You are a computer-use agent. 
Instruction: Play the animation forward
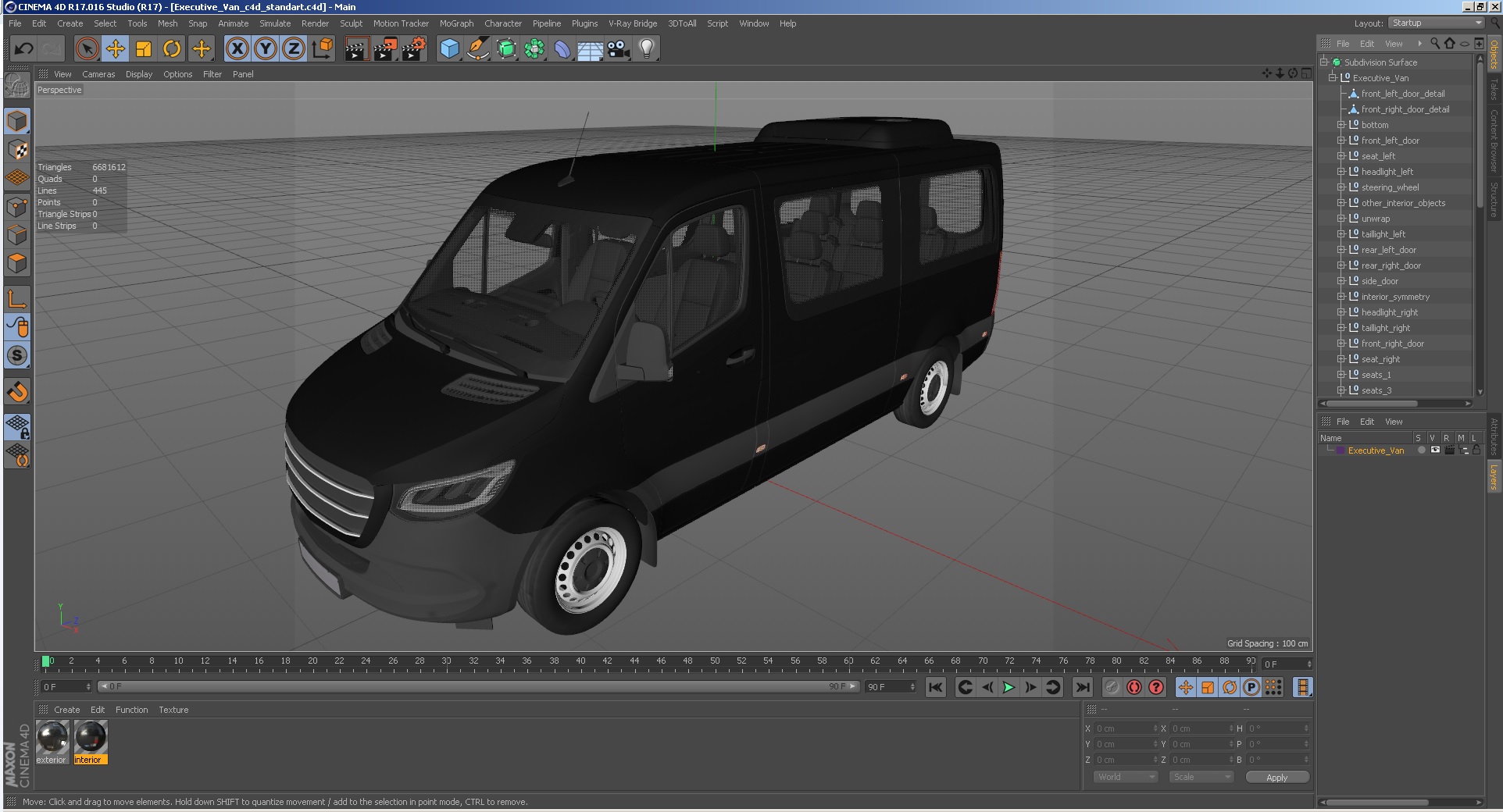(x=1009, y=687)
